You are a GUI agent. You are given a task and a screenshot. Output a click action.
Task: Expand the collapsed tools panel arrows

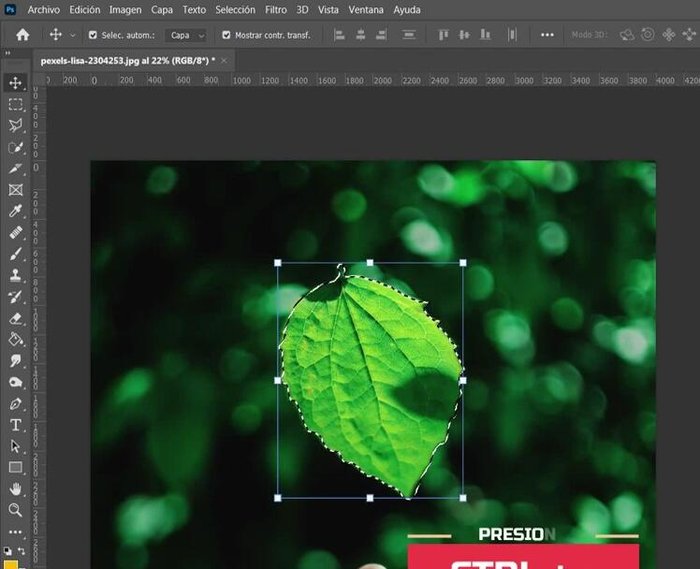tap(8, 53)
